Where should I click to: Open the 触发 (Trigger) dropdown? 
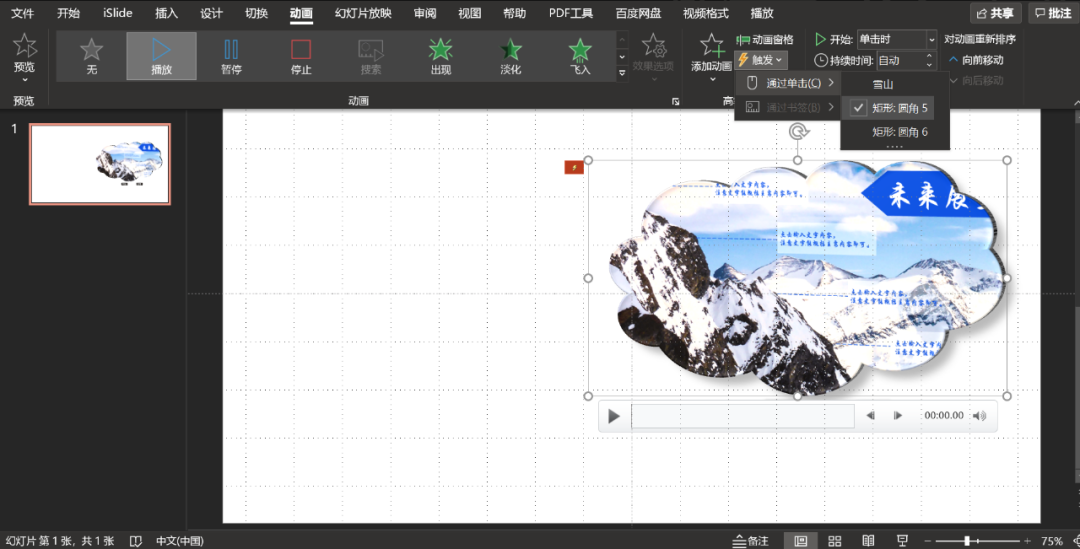[x=762, y=61]
